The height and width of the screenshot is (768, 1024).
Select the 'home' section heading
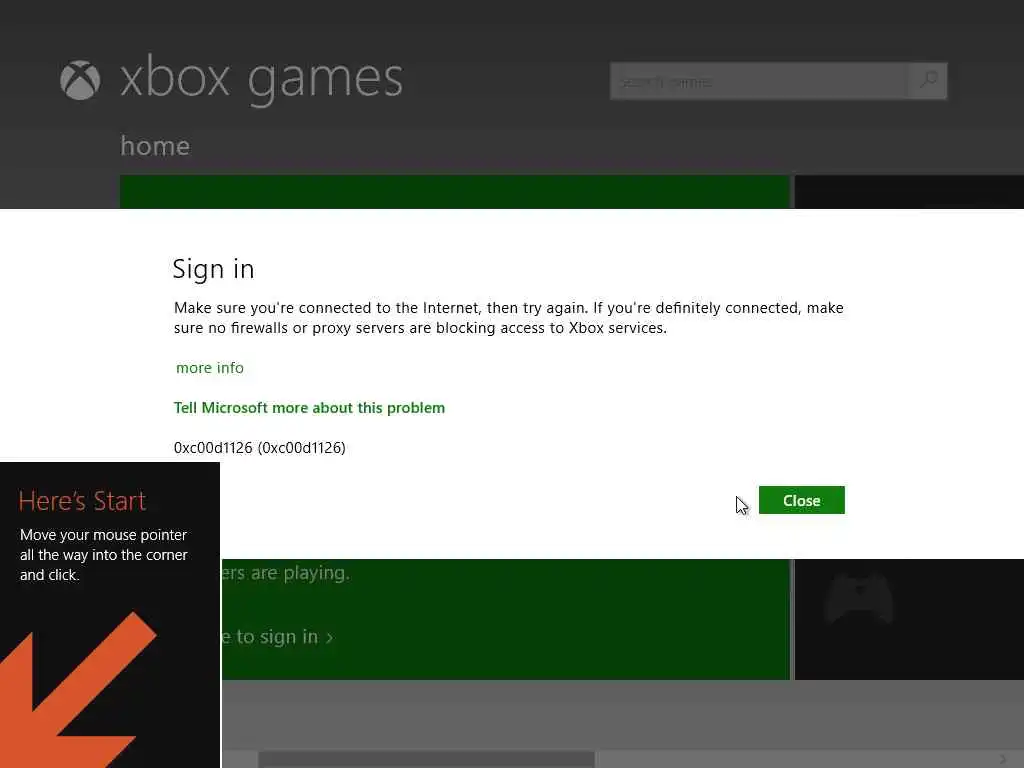click(155, 146)
